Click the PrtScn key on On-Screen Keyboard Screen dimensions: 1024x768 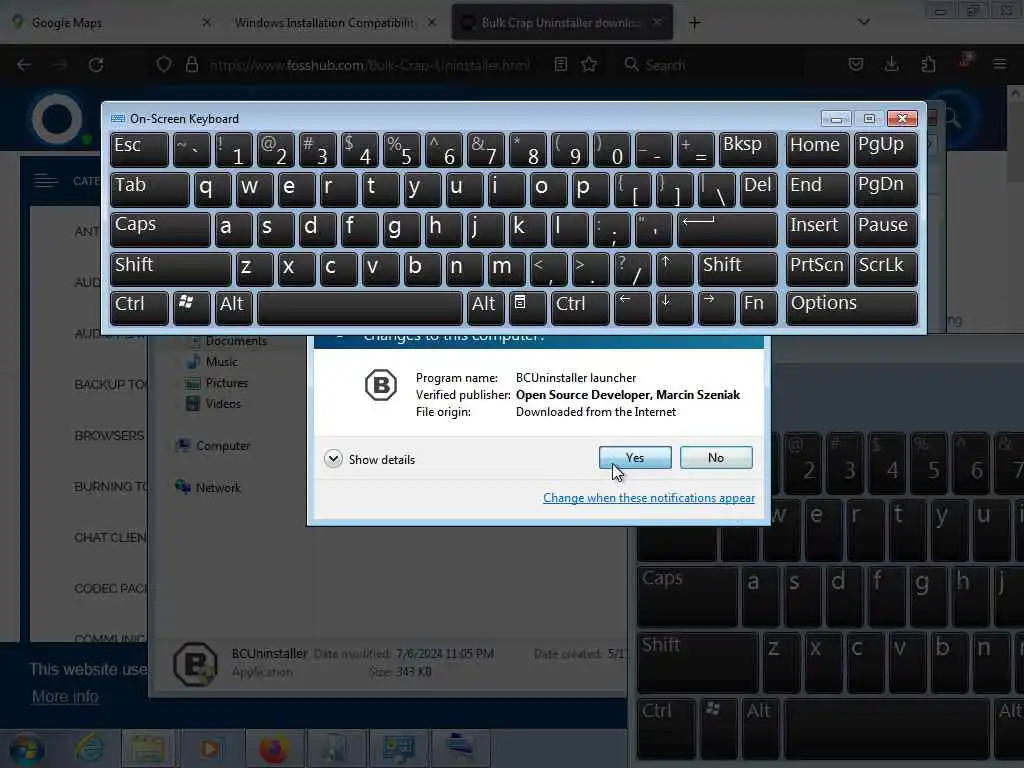point(818,269)
